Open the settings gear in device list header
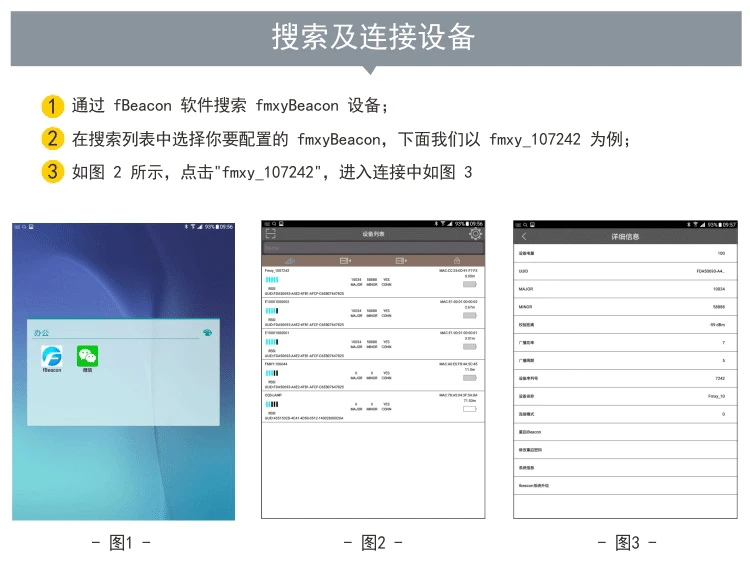Viewport: 750px width, 564px height. [475, 233]
